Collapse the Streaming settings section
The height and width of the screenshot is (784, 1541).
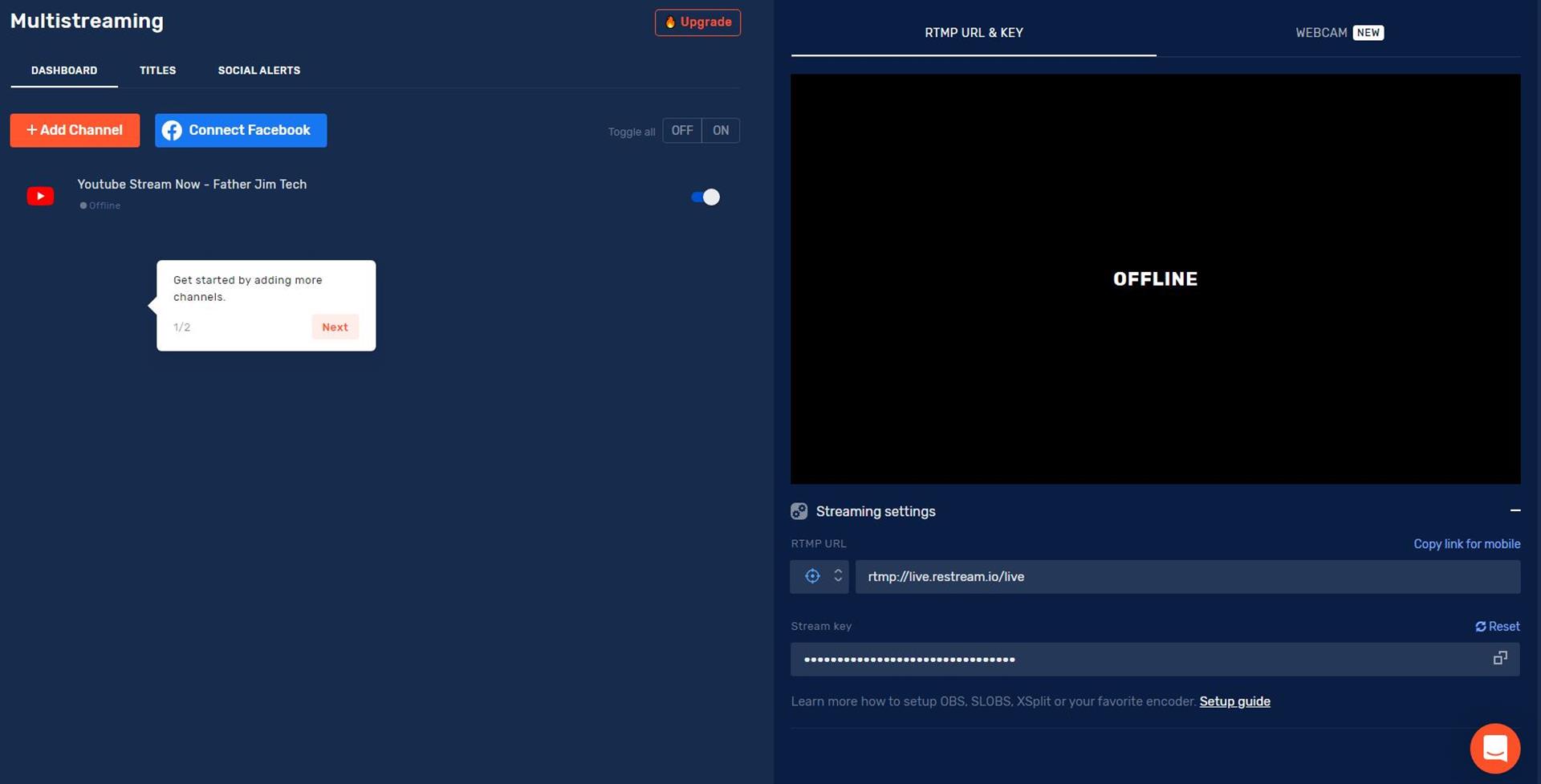[1515, 510]
